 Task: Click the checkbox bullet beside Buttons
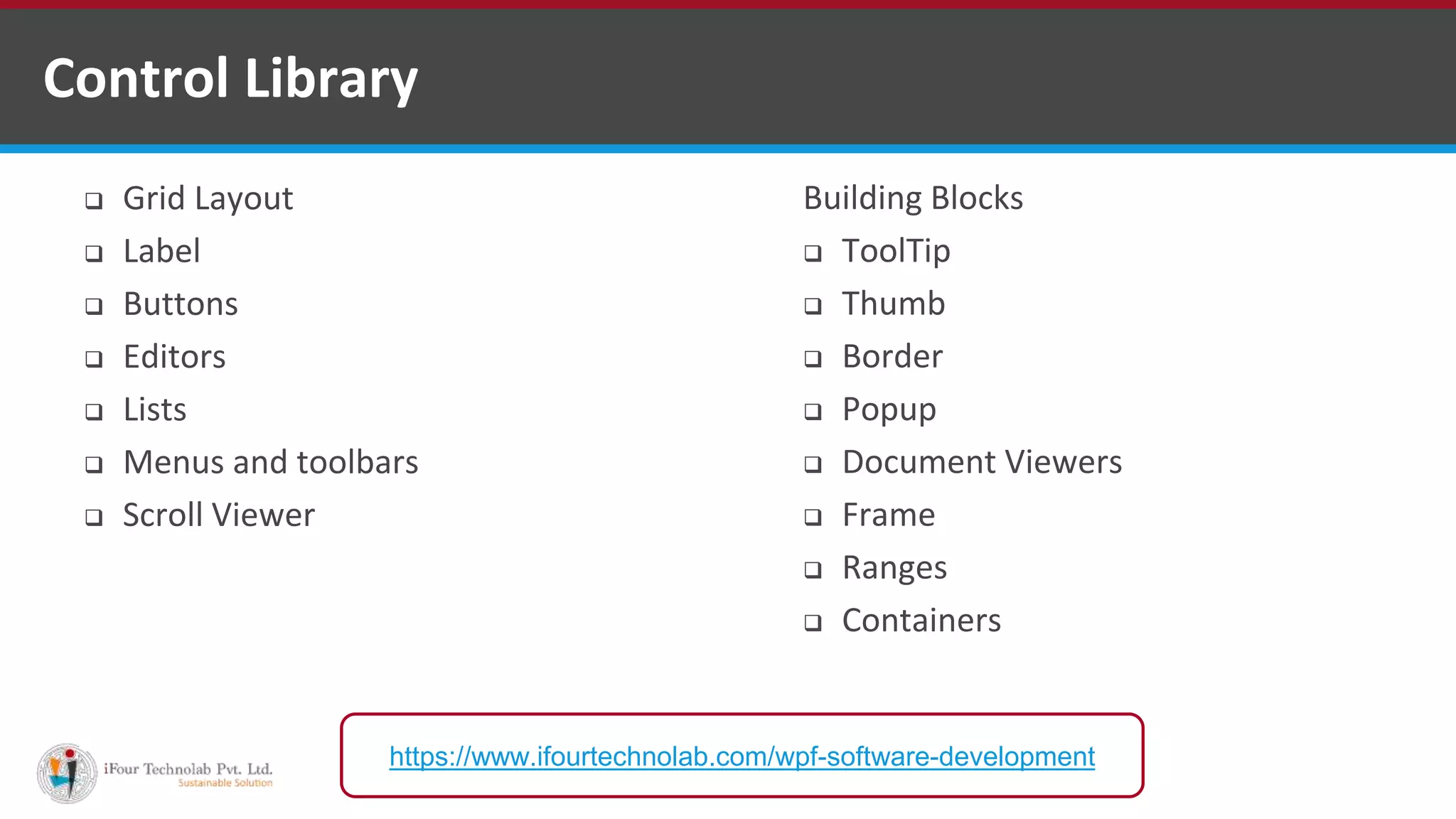click(94, 306)
